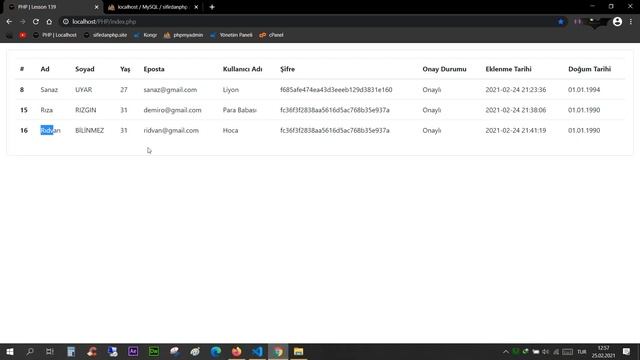Click the Eposta column header
640x360 pixels.
click(x=154, y=69)
